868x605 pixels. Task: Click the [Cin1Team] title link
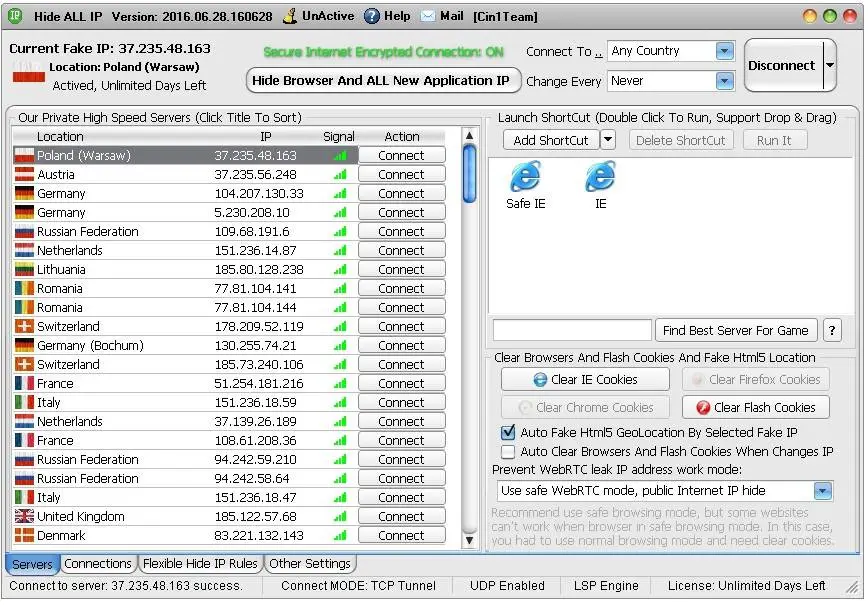click(505, 17)
